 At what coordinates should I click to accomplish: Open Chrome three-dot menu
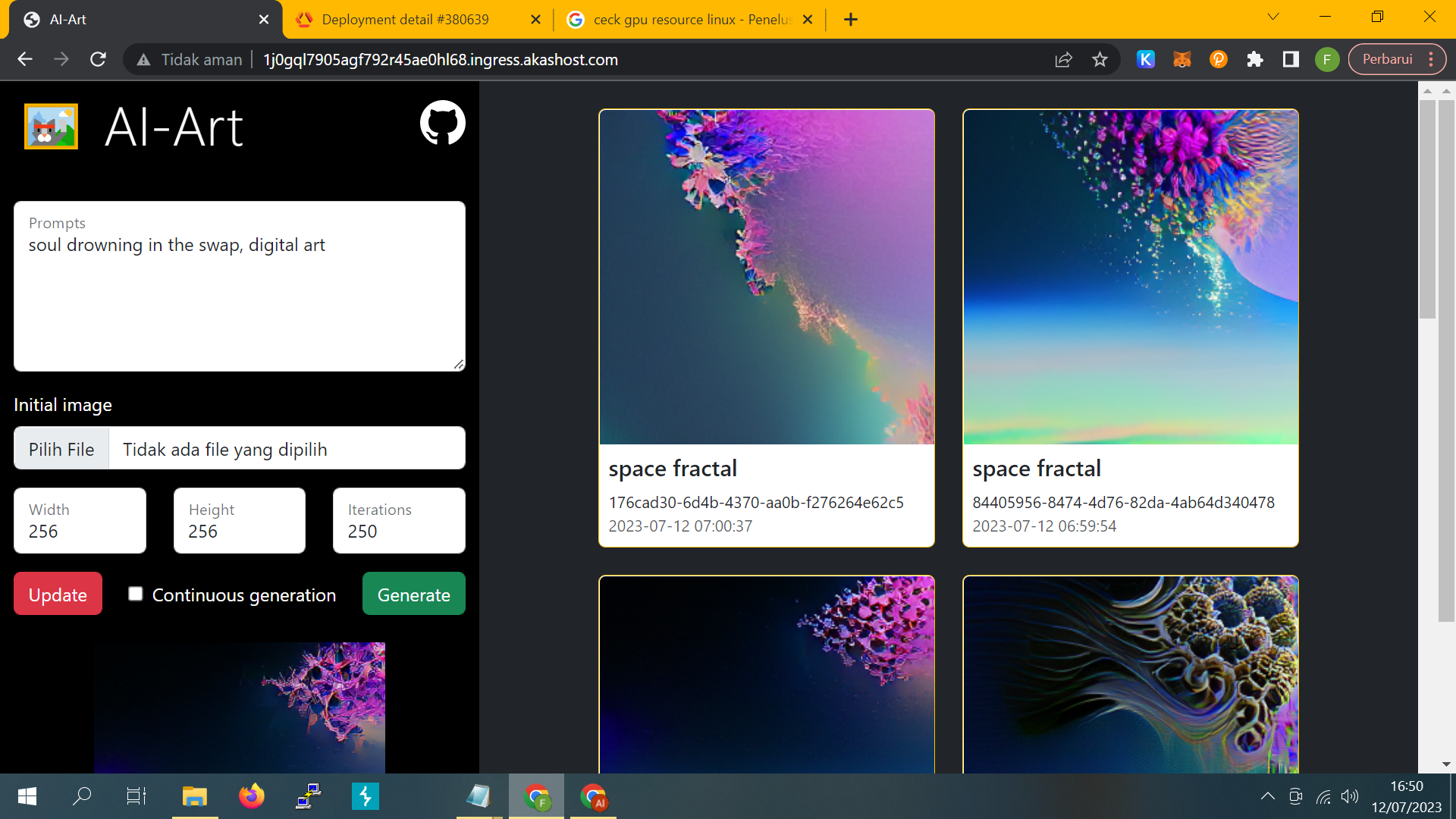(x=1431, y=59)
